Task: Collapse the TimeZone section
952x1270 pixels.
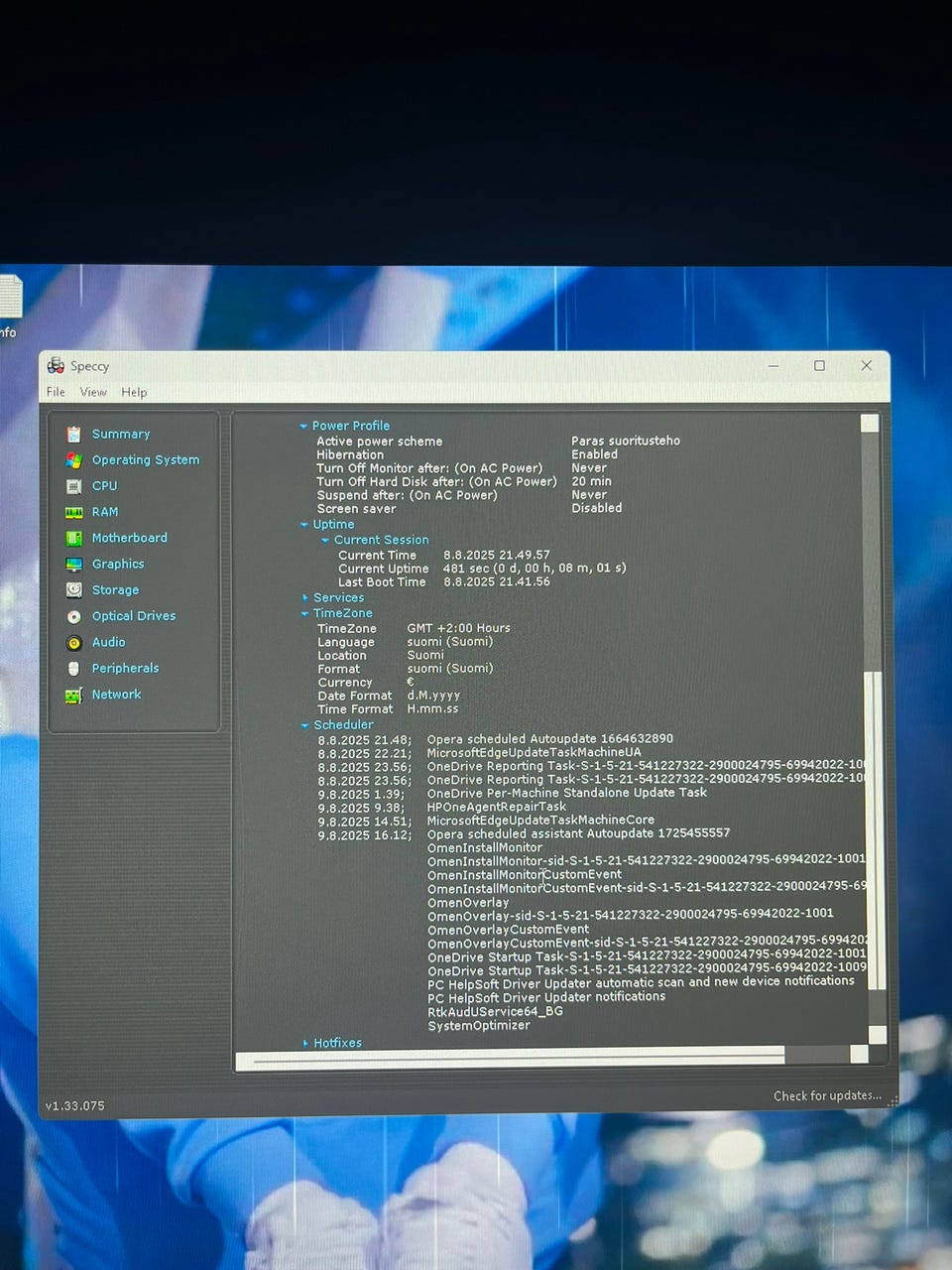Action: 304,613
